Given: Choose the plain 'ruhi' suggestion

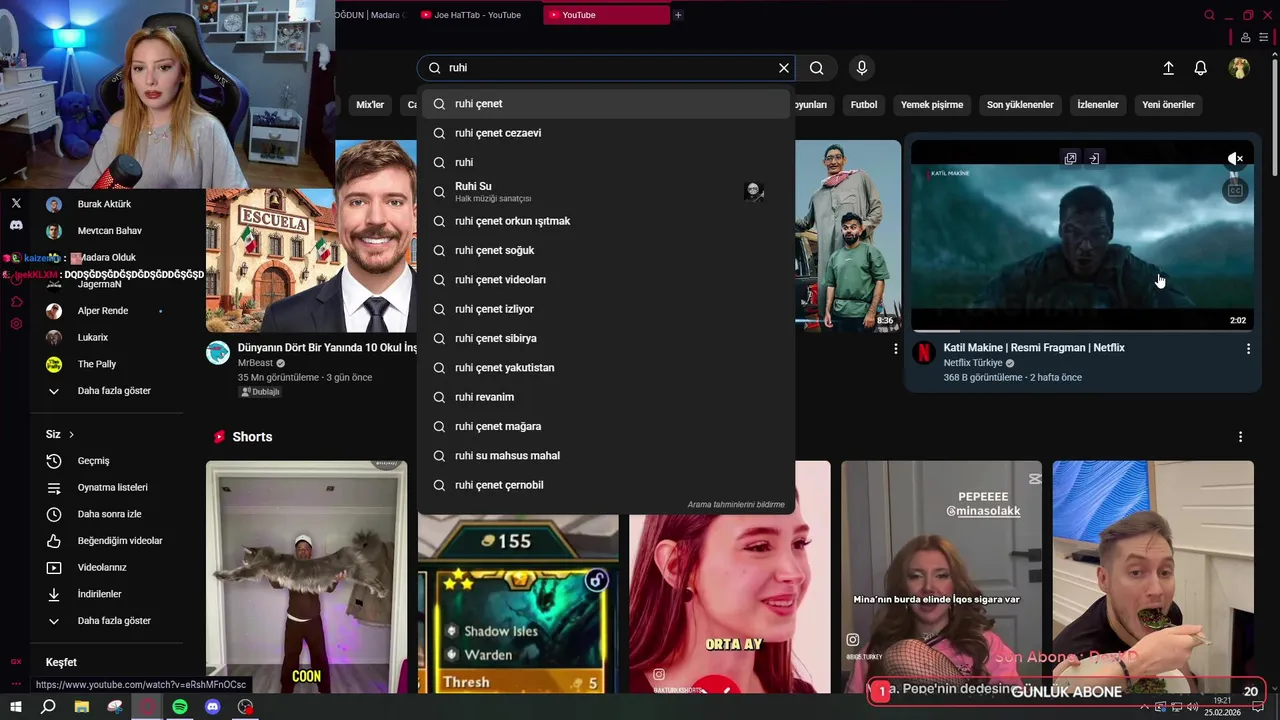Looking at the screenshot, I should pyautogui.click(x=606, y=162).
